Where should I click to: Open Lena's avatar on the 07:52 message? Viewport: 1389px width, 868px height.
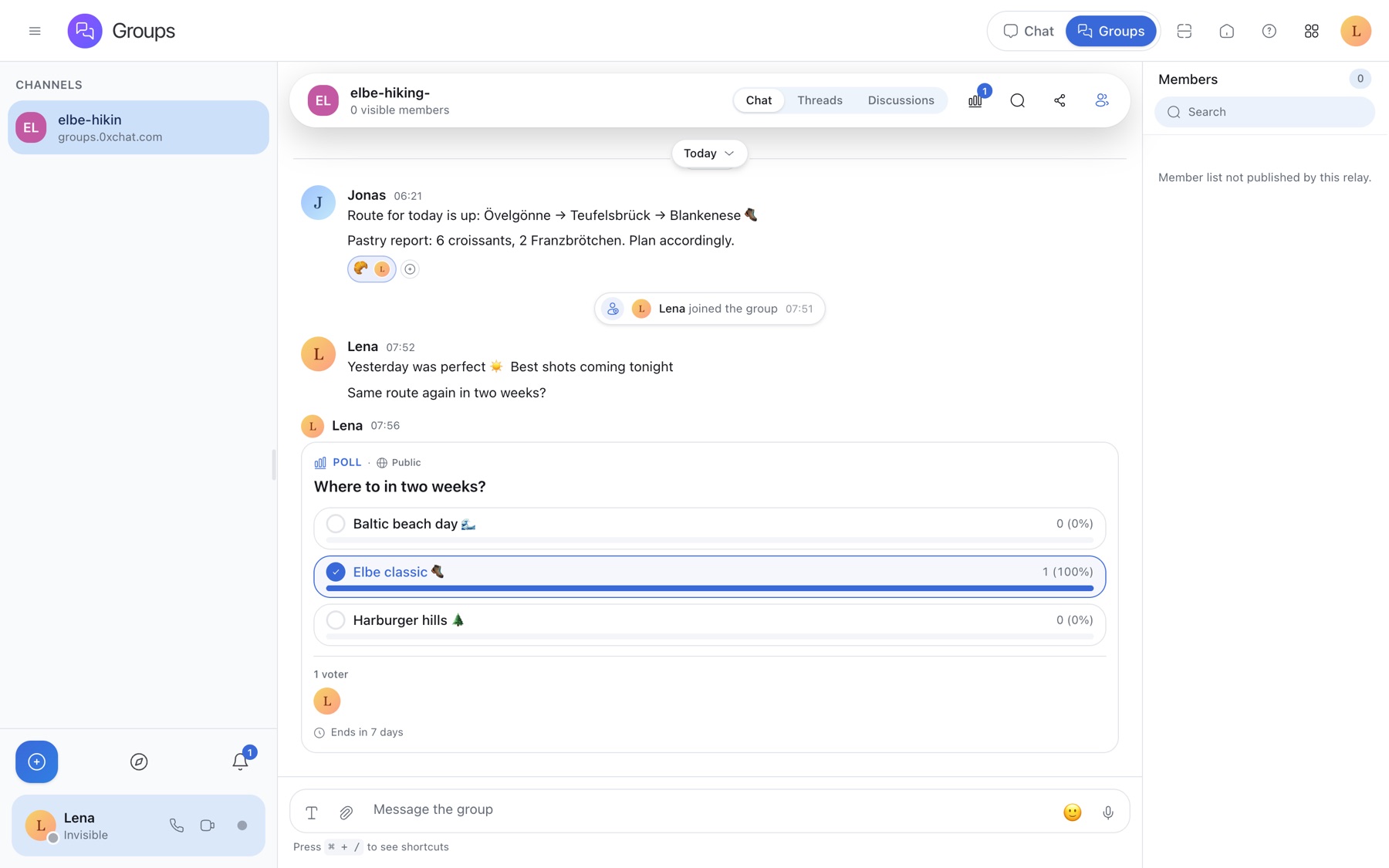point(318,354)
